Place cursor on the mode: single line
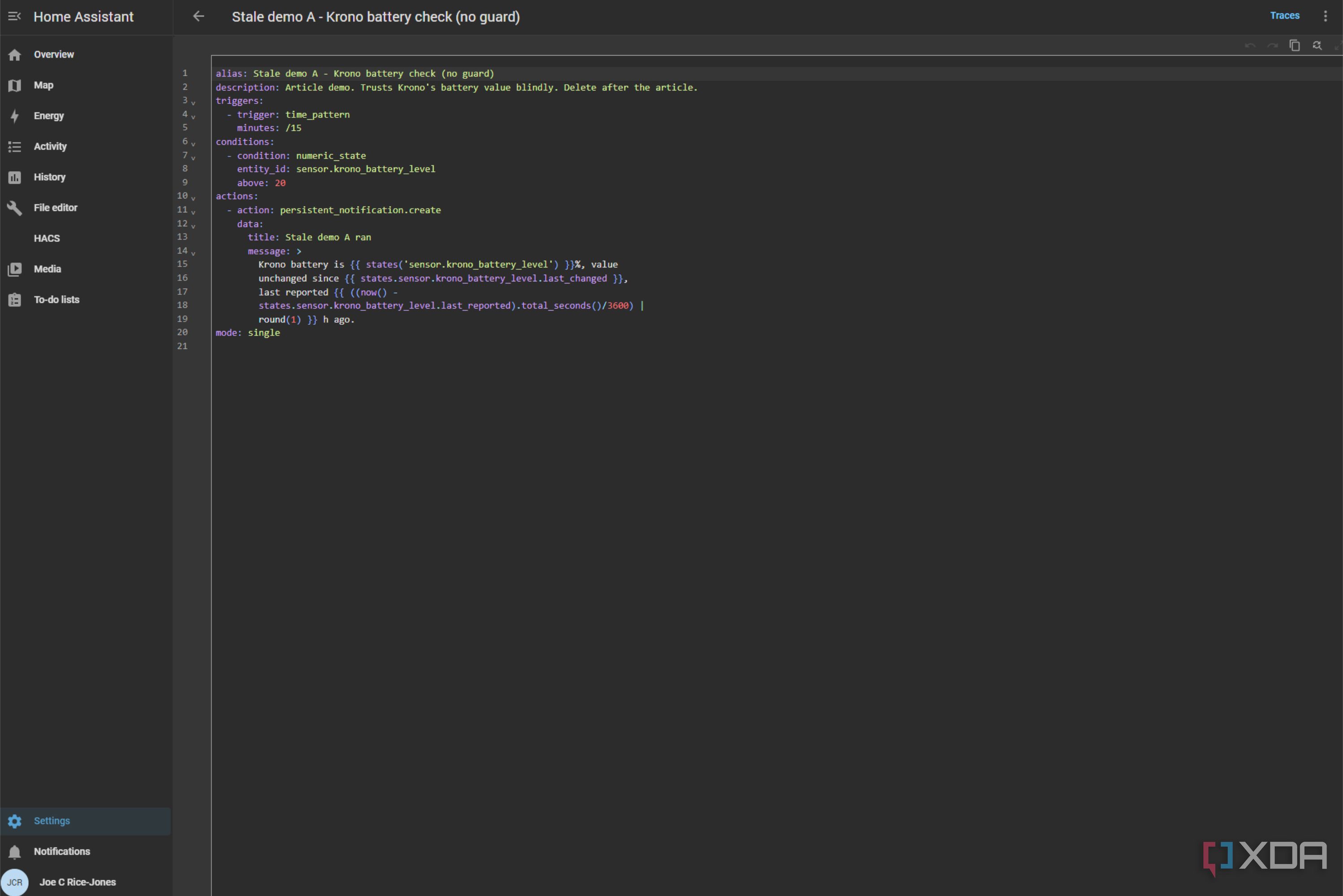1343x896 pixels. click(x=248, y=332)
